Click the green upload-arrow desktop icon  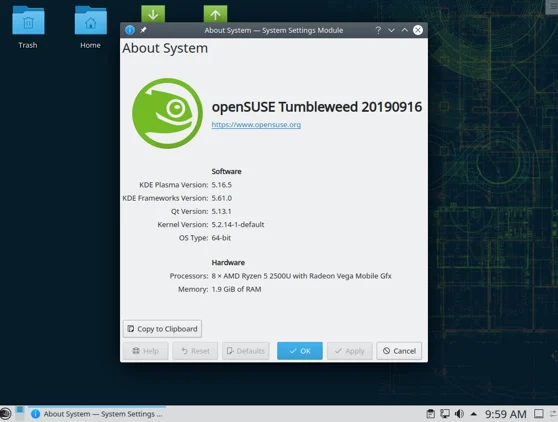click(x=215, y=14)
